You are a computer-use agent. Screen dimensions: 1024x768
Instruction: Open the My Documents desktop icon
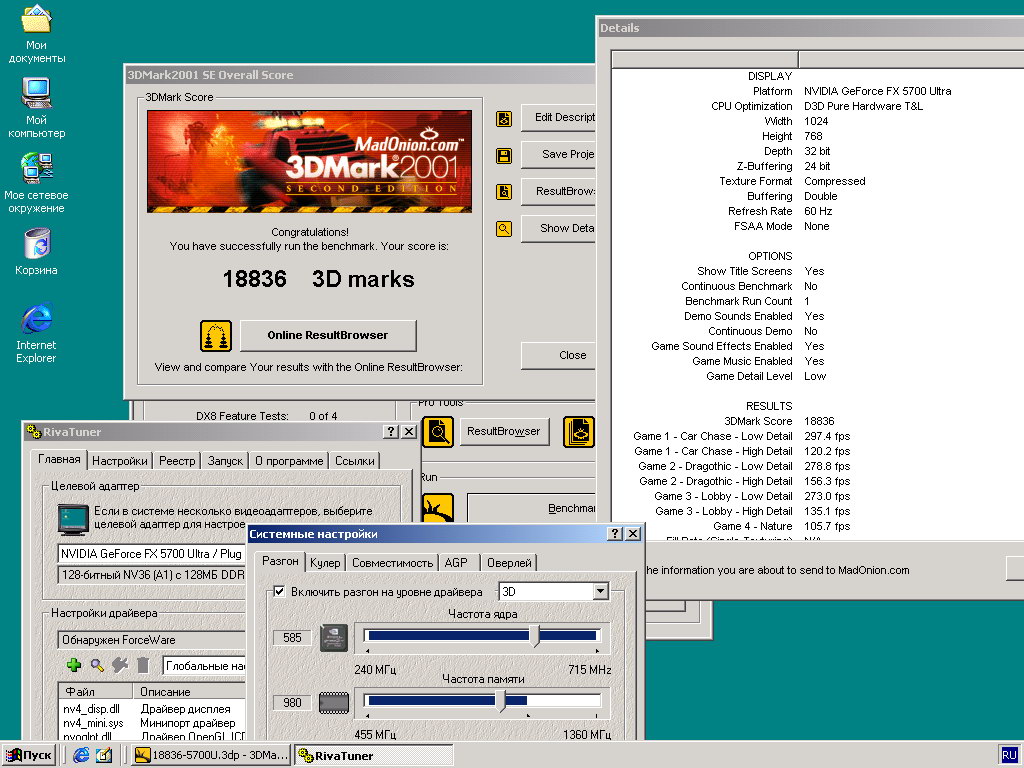click(36, 34)
